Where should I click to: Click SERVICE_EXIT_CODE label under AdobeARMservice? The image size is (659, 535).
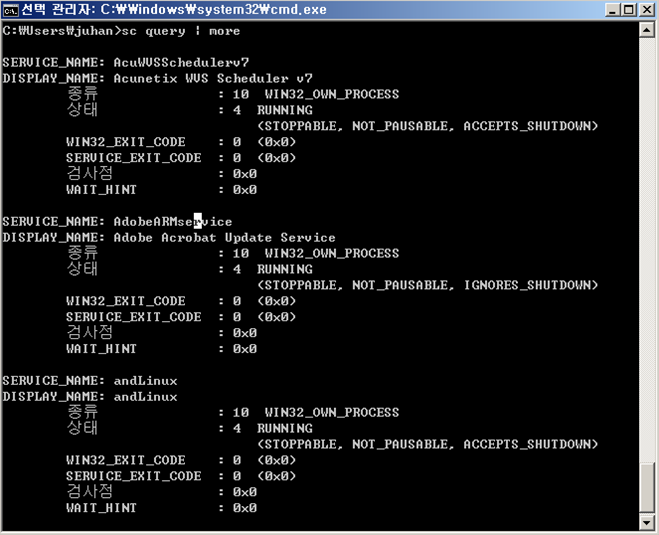(134, 317)
